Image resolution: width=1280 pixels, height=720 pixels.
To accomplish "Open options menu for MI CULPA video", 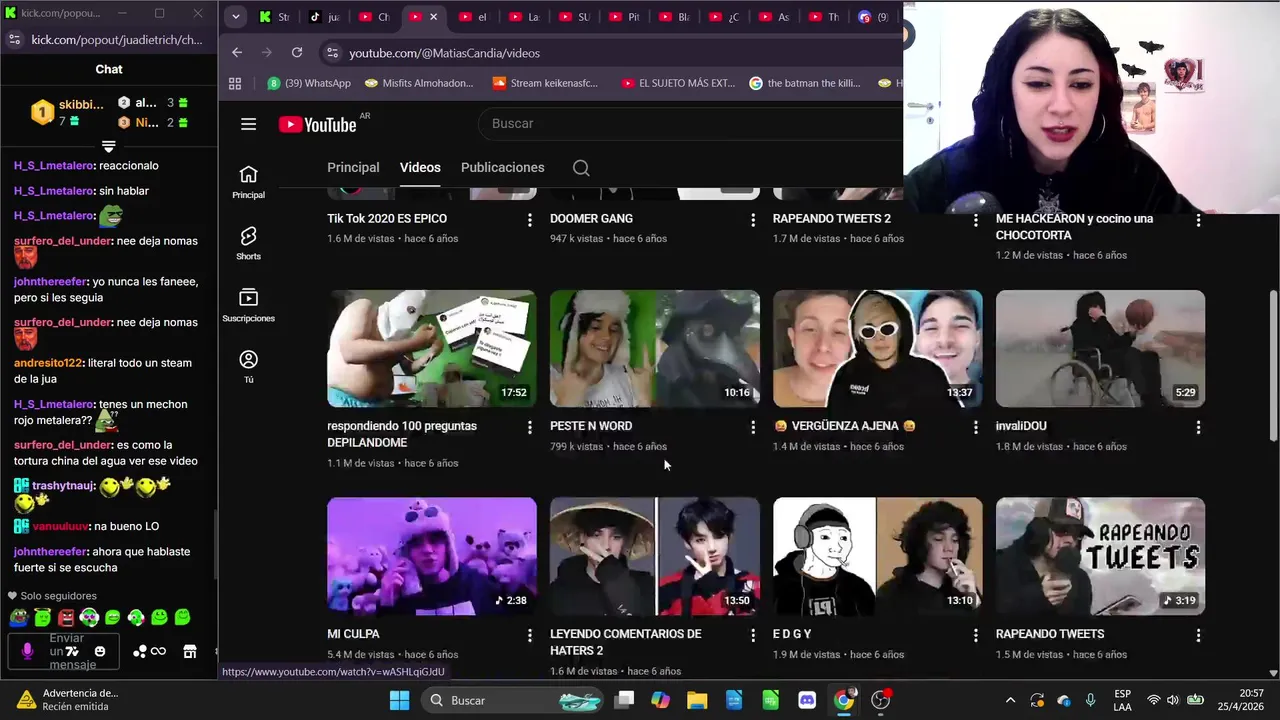I will pyautogui.click(x=530, y=635).
